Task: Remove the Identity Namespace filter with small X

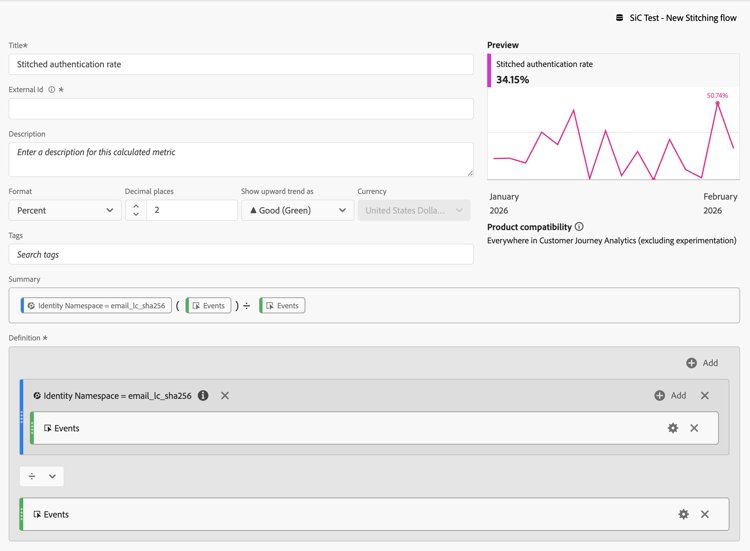Action: [225, 396]
